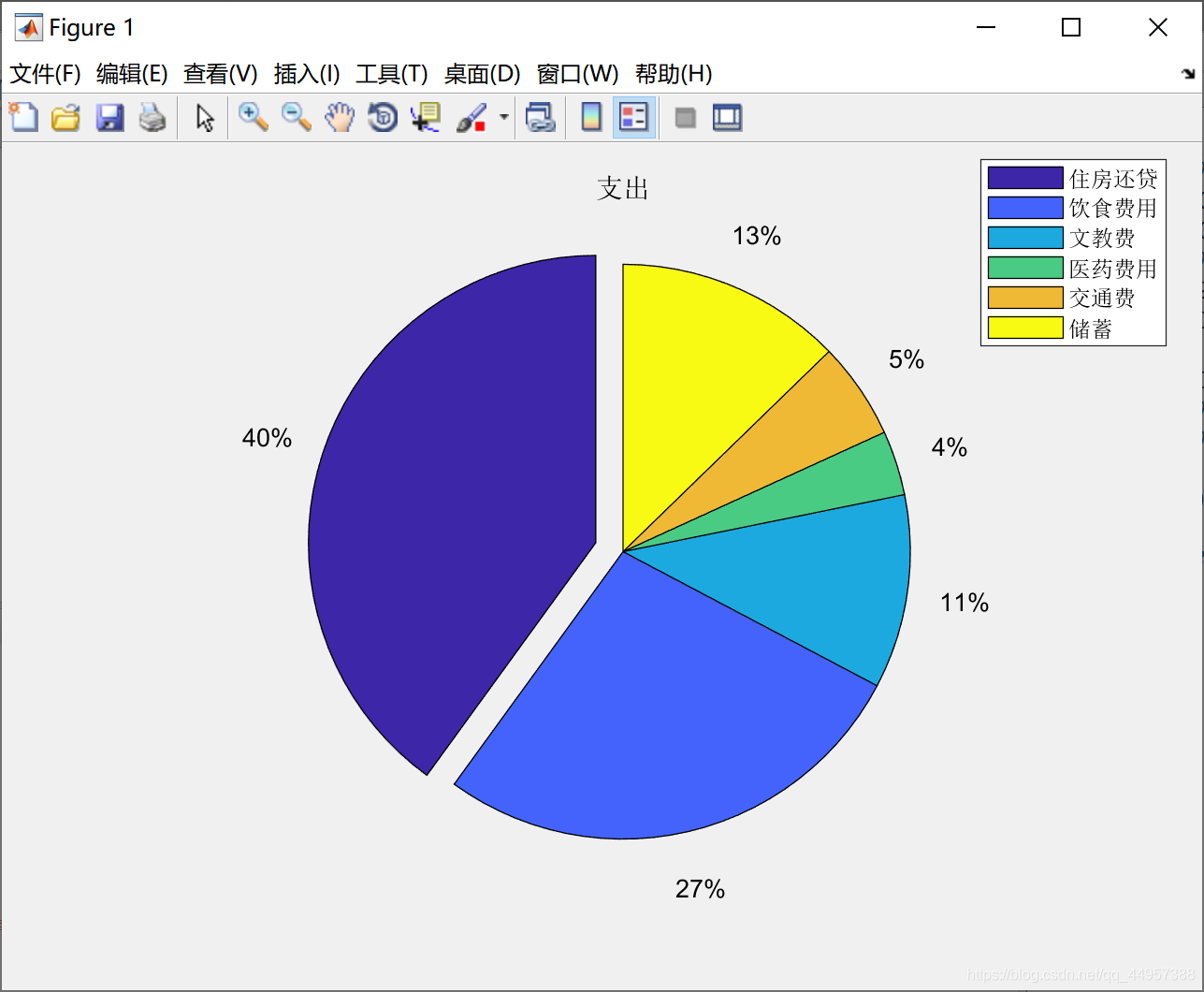Select the 交通费 legend label
This screenshot has width=1204, height=992.
pyautogui.click(x=1102, y=298)
